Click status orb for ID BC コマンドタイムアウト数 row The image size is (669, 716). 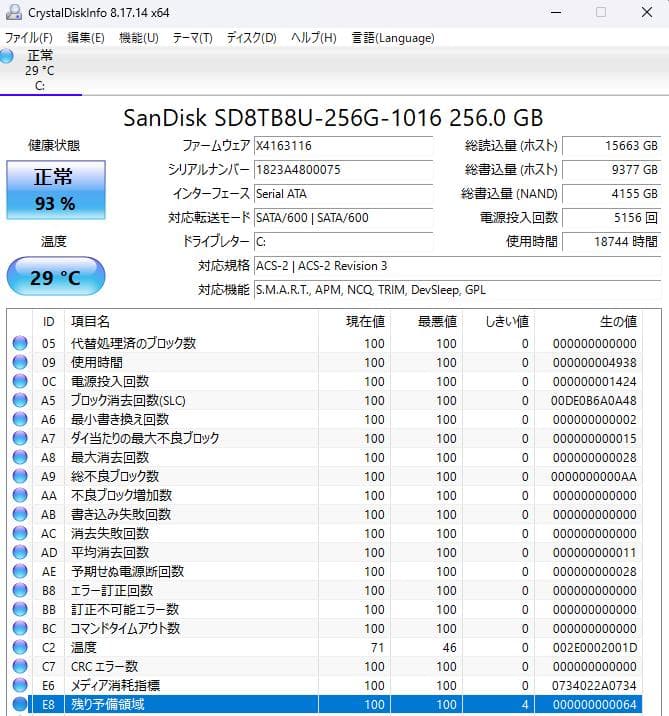(x=20, y=628)
